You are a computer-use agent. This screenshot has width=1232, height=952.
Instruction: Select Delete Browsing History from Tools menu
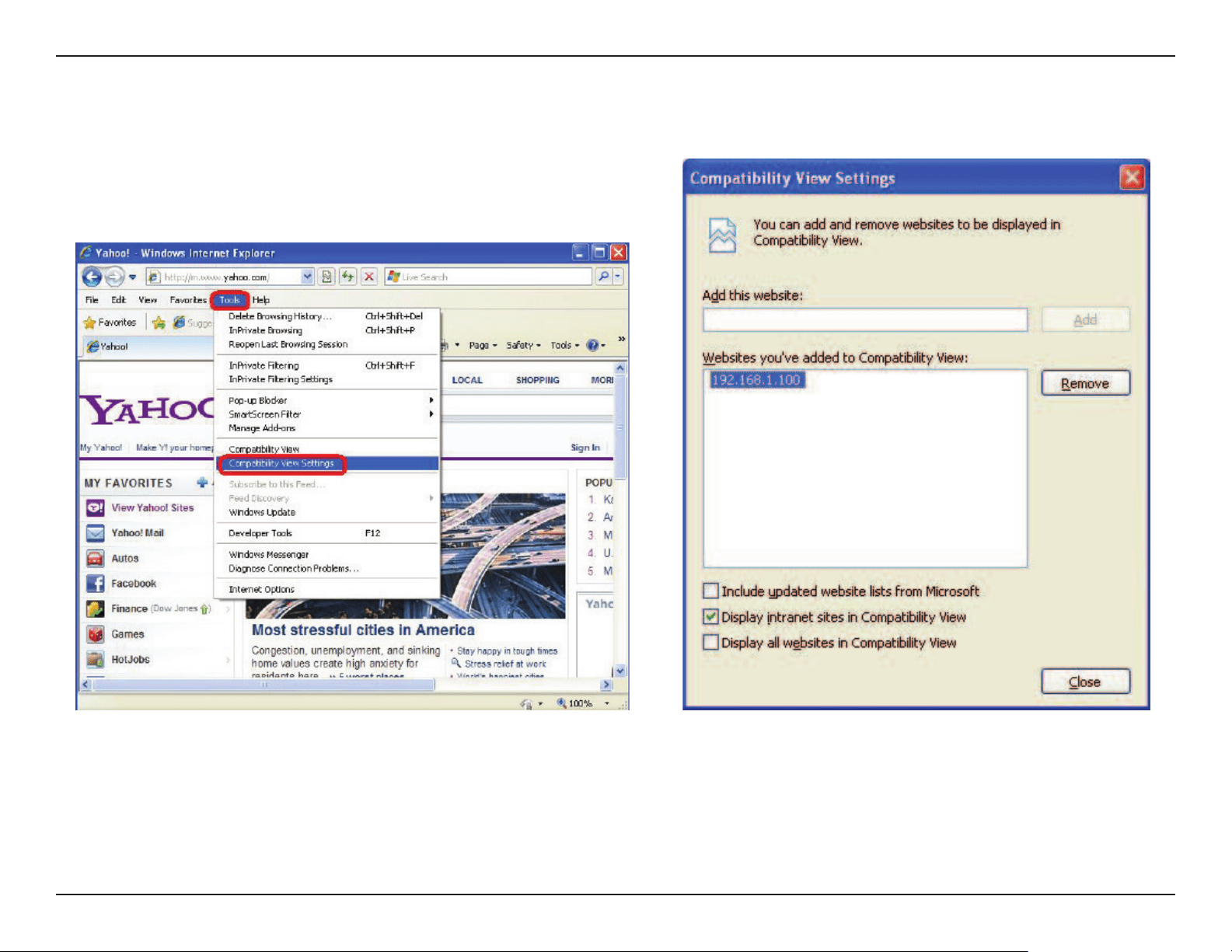(327, 316)
